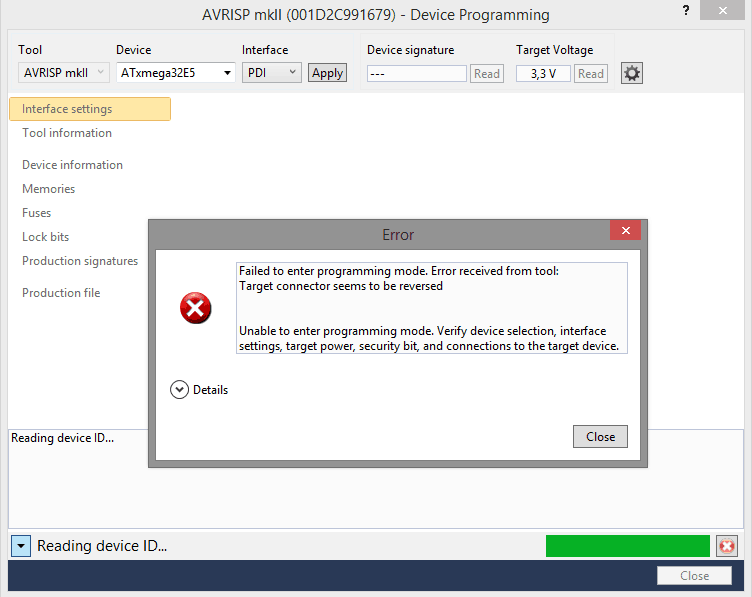Open the Tool dropdown showing AVRISP mkII
This screenshot has width=752, height=597.
[x=64, y=73]
